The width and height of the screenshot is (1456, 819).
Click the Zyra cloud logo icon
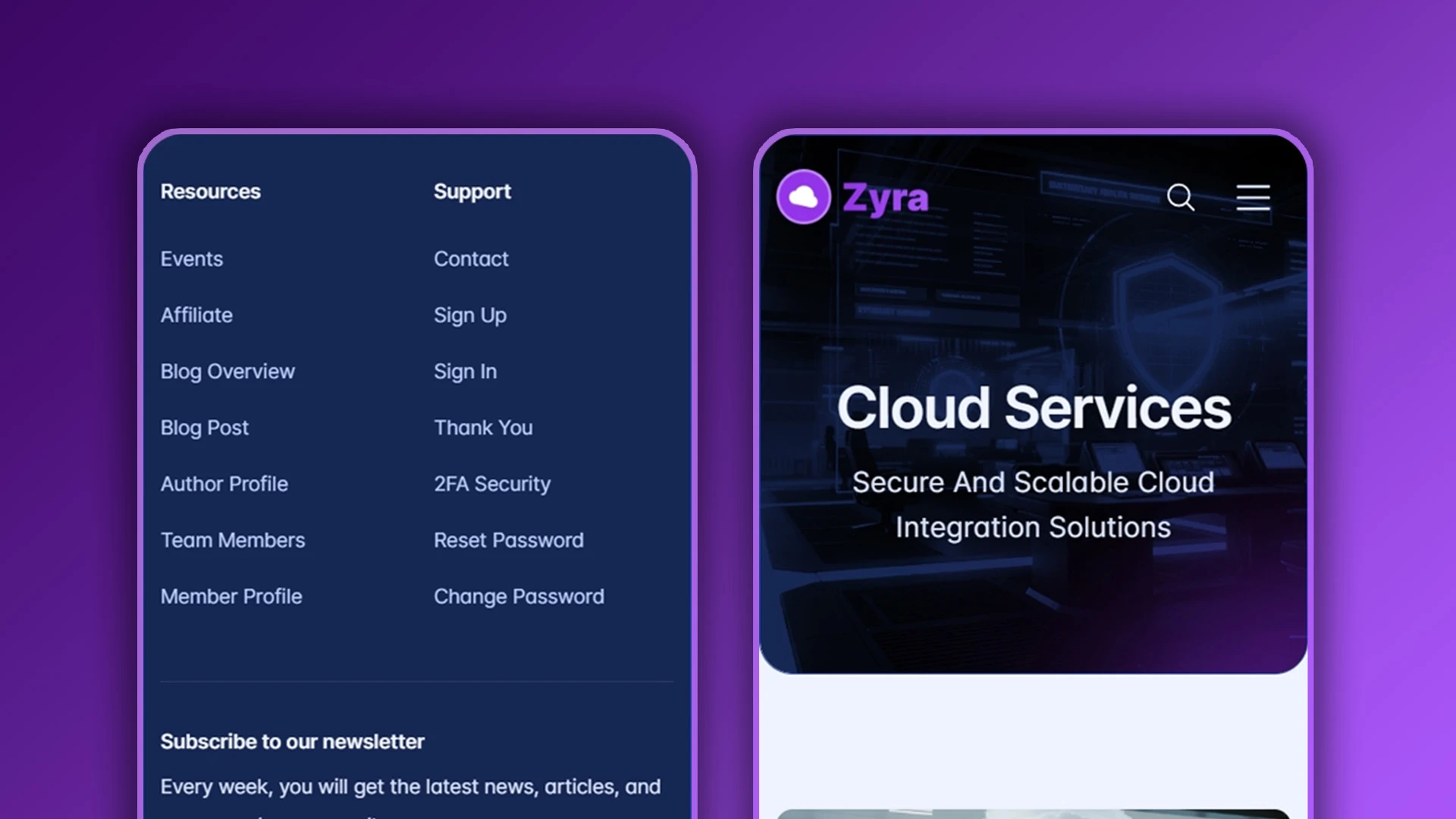point(803,197)
